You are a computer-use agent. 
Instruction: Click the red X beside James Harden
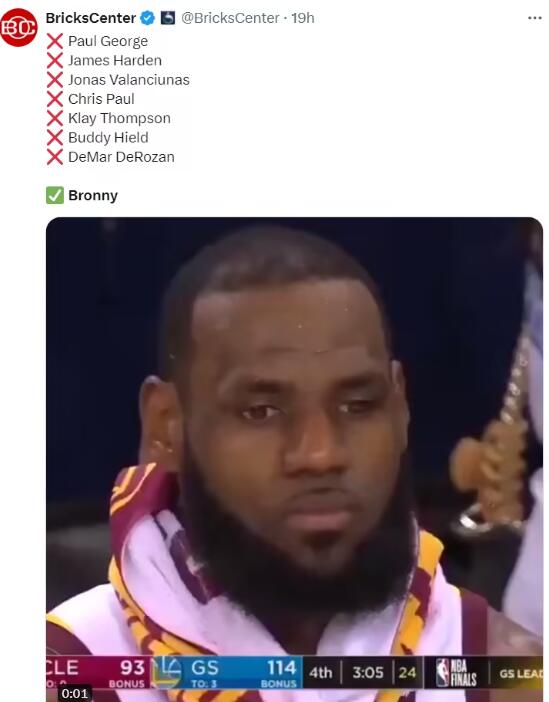click(x=55, y=60)
